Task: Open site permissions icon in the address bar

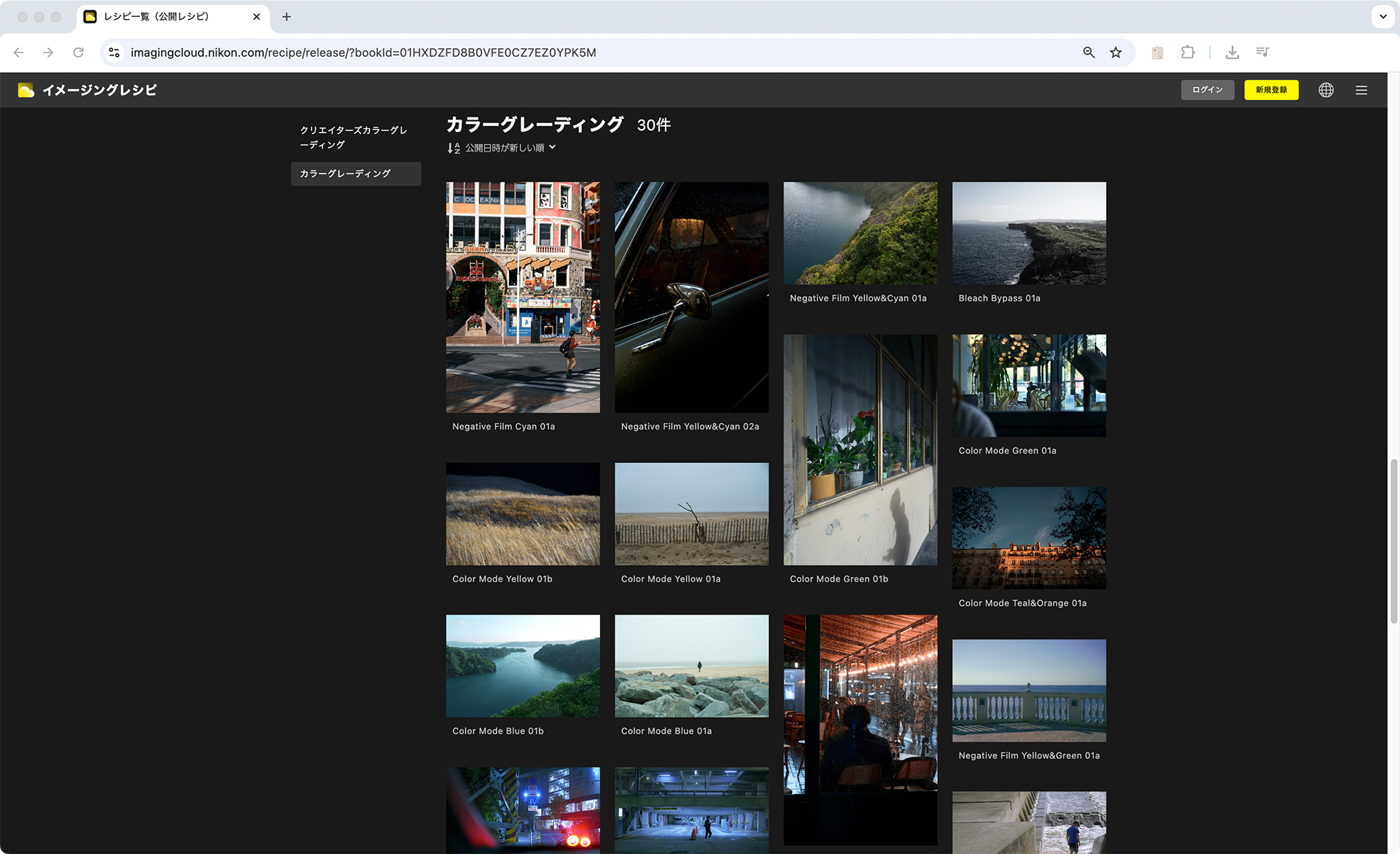Action: 114,52
